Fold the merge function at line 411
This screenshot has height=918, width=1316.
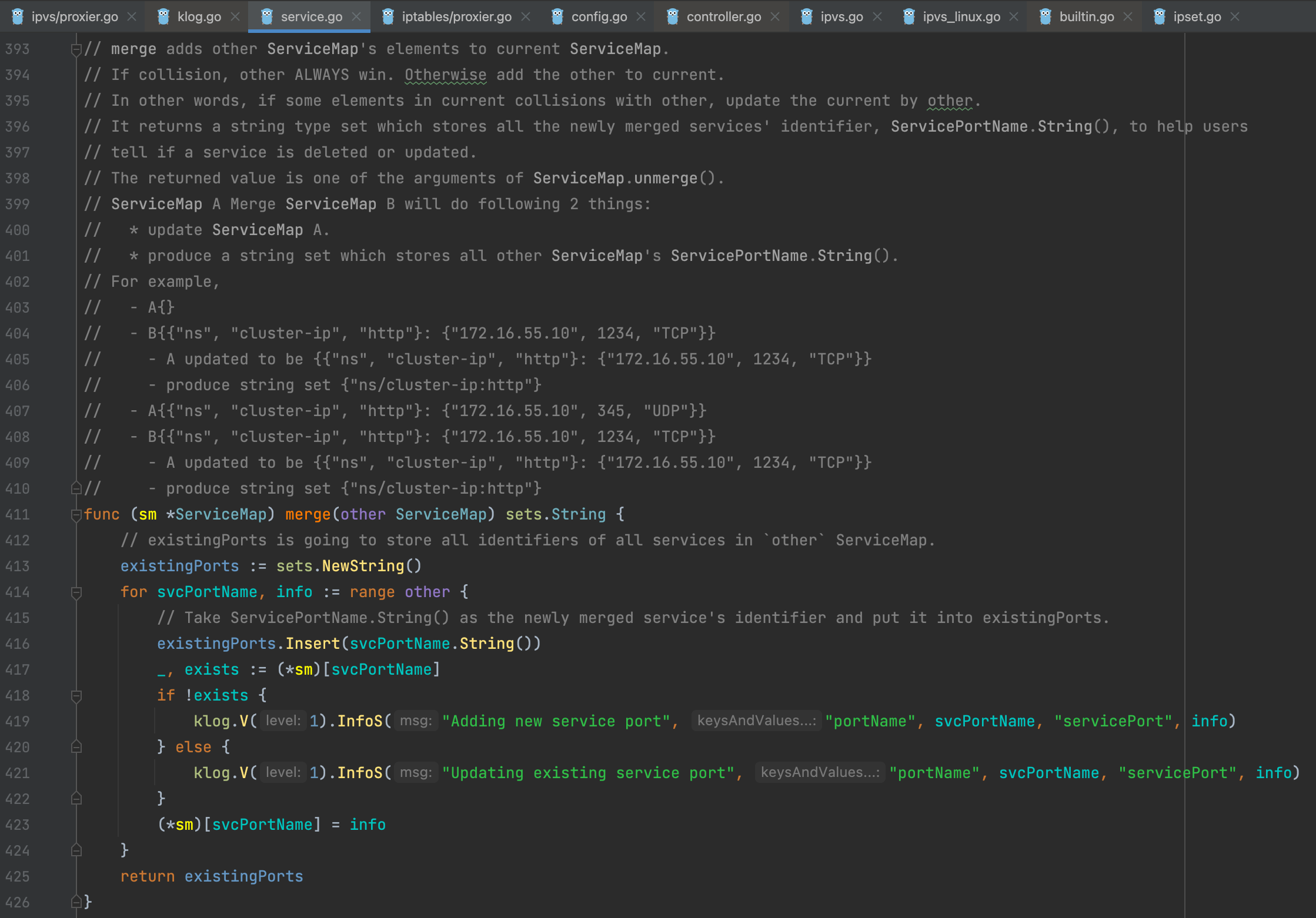pos(76,515)
